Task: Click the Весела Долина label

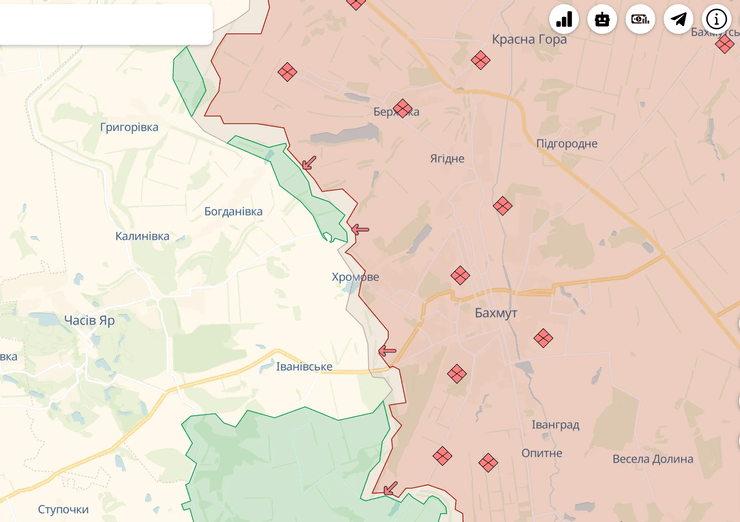Action: tap(652, 459)
